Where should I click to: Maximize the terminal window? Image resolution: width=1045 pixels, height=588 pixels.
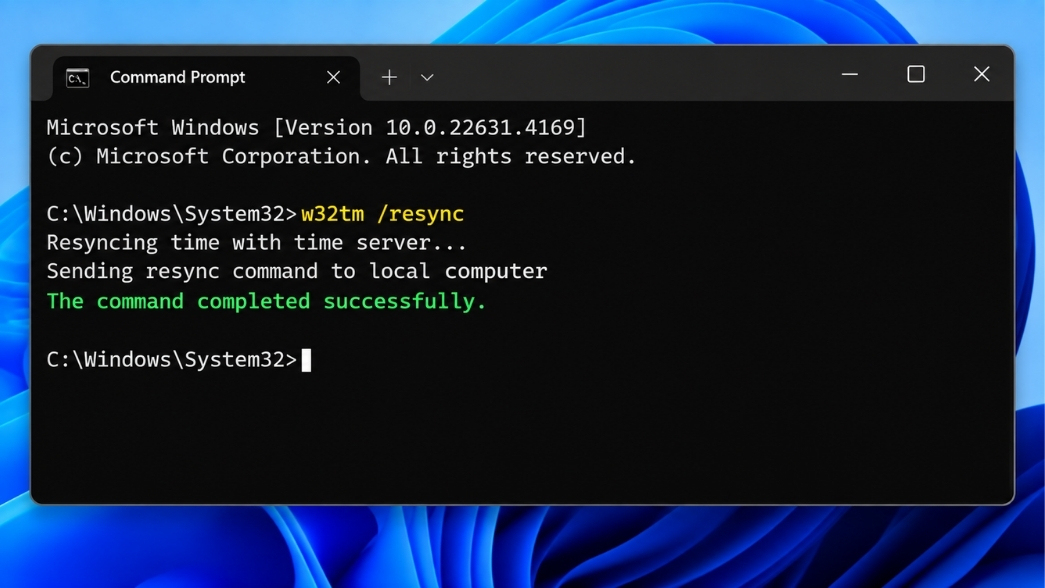pos(916,74)
